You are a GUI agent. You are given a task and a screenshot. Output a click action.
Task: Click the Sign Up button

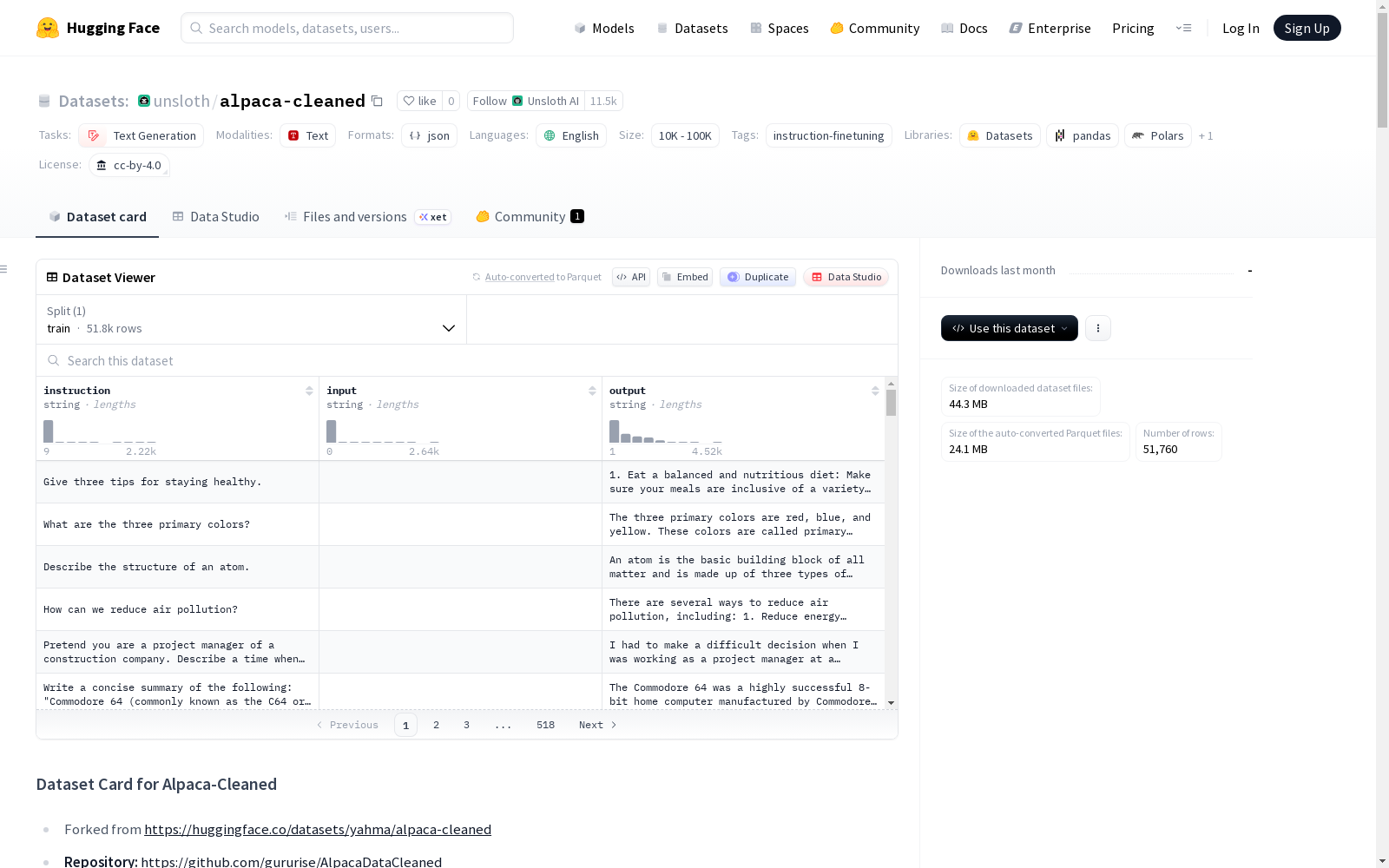pyautogui.click(x=1307, y=28)
